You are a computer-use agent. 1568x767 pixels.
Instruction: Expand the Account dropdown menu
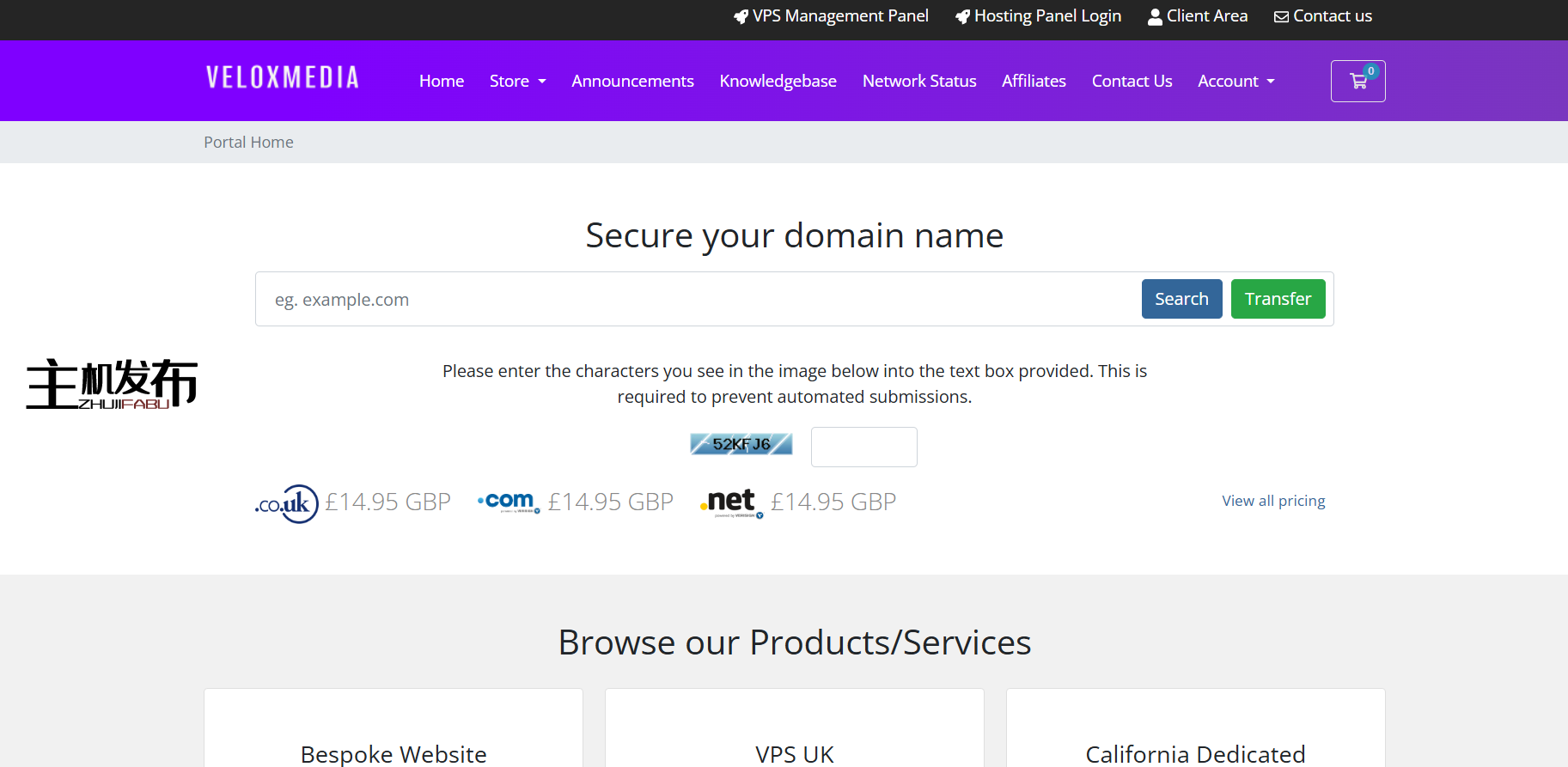point(1235,82)
